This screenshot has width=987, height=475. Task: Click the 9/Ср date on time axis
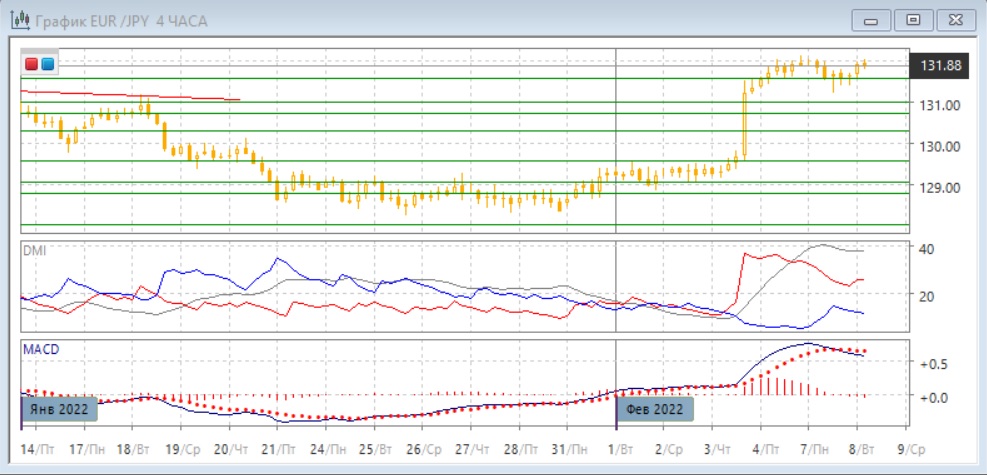915,449
